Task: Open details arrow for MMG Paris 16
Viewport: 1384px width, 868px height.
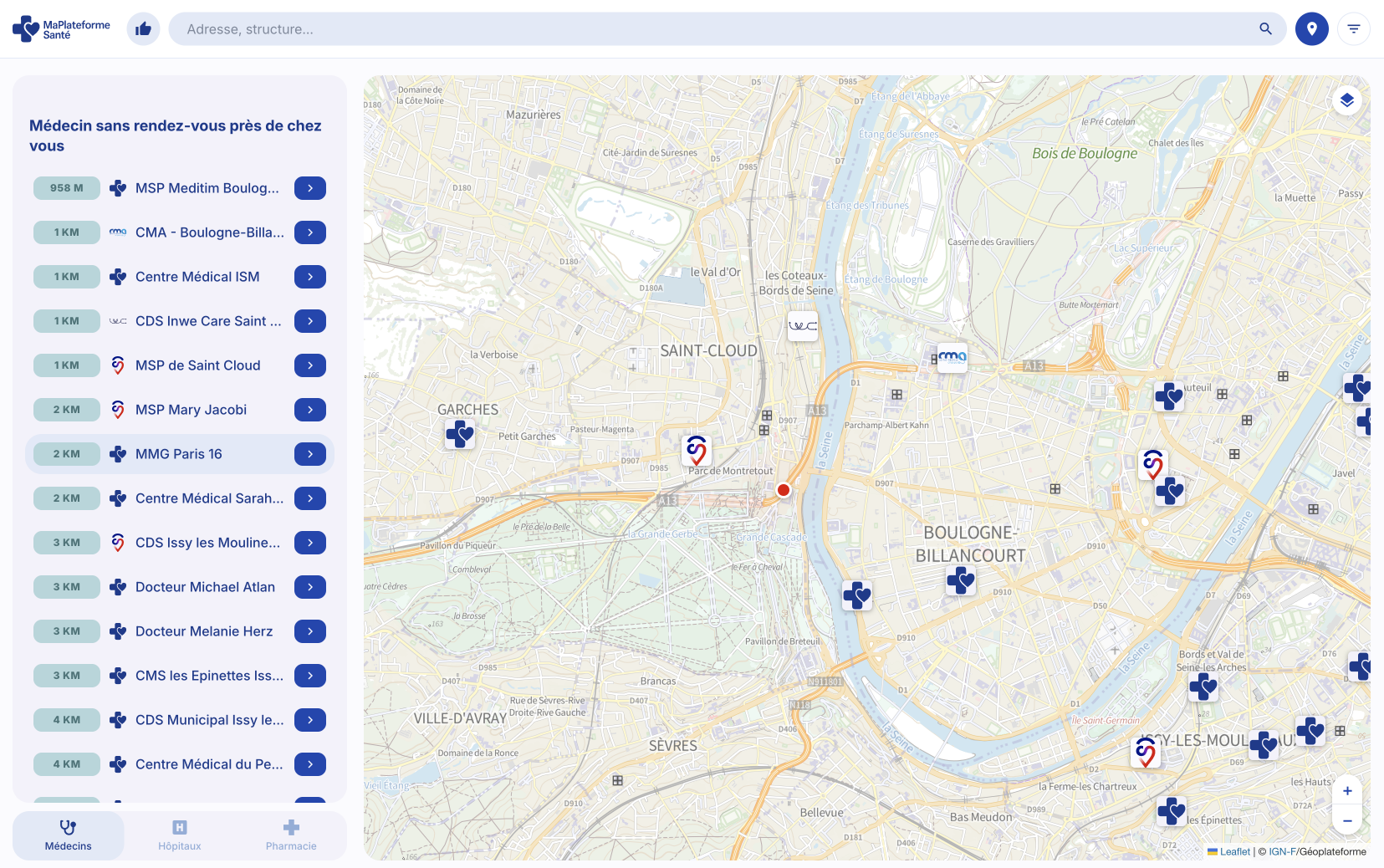Action: [x=310, y=454]
